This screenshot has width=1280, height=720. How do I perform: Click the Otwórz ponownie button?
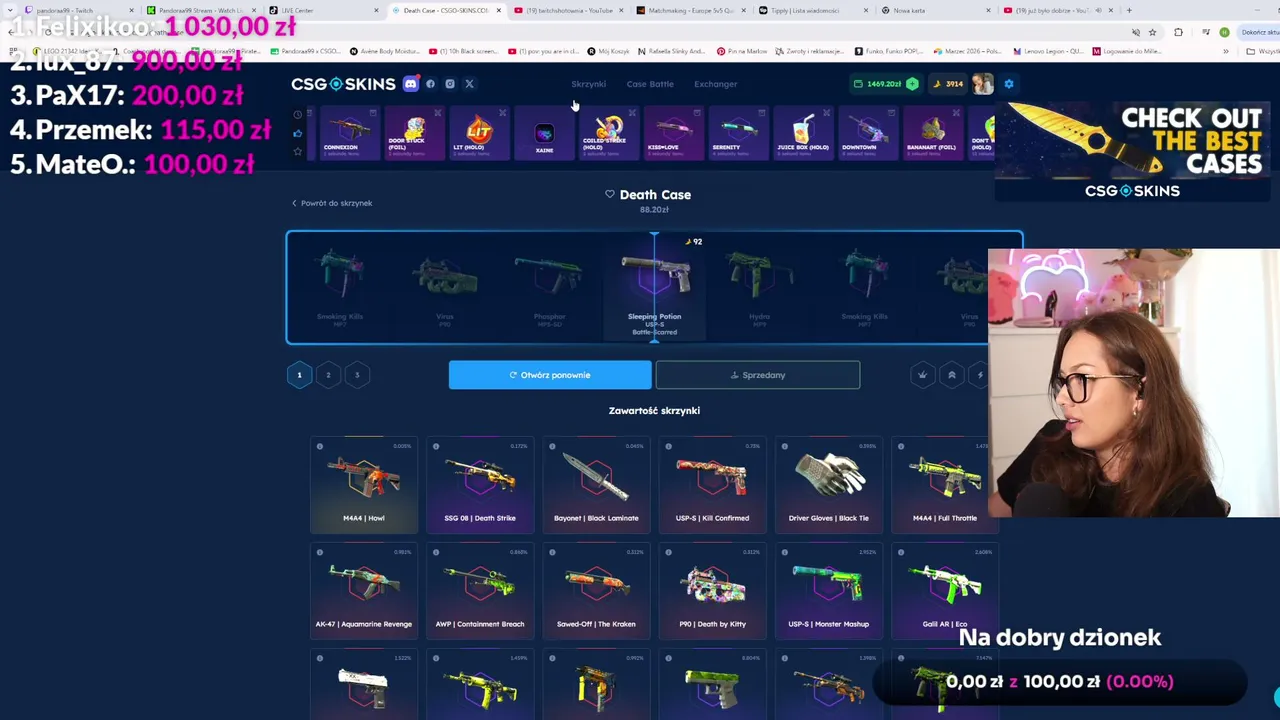pyautogui.click(x=550, y=375)
